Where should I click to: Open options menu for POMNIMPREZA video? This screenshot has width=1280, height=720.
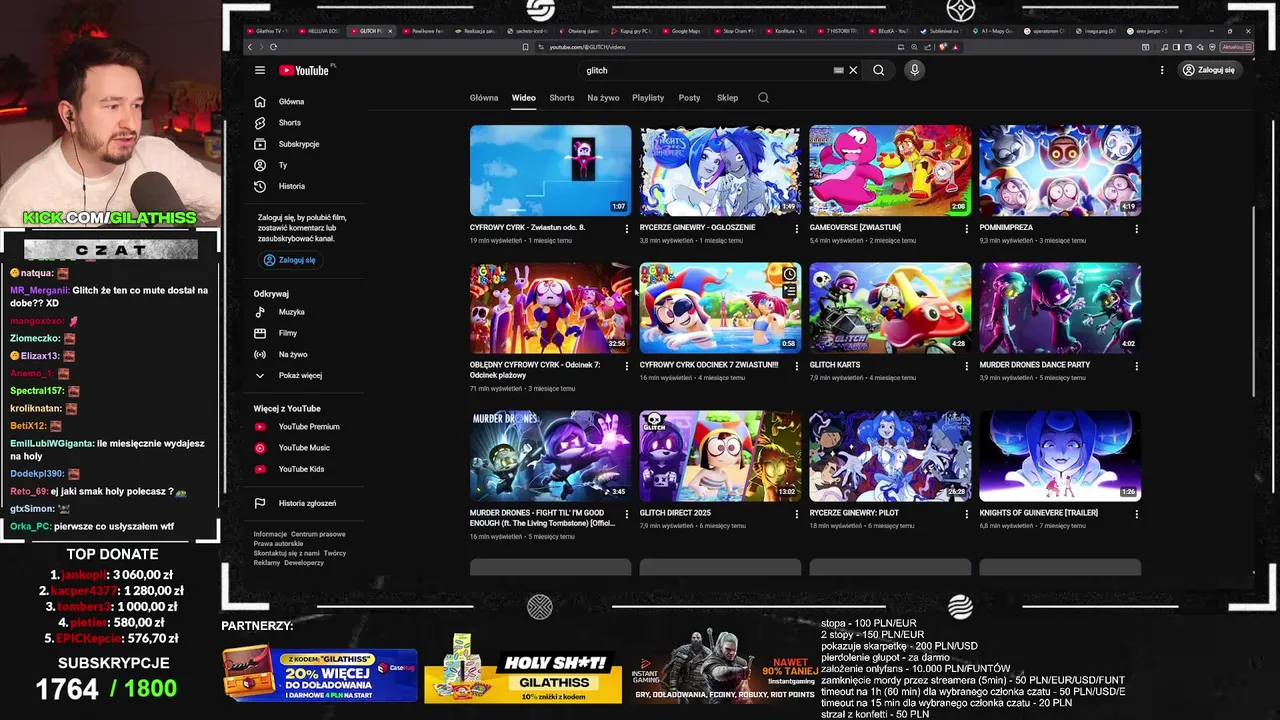[1136, 229]
